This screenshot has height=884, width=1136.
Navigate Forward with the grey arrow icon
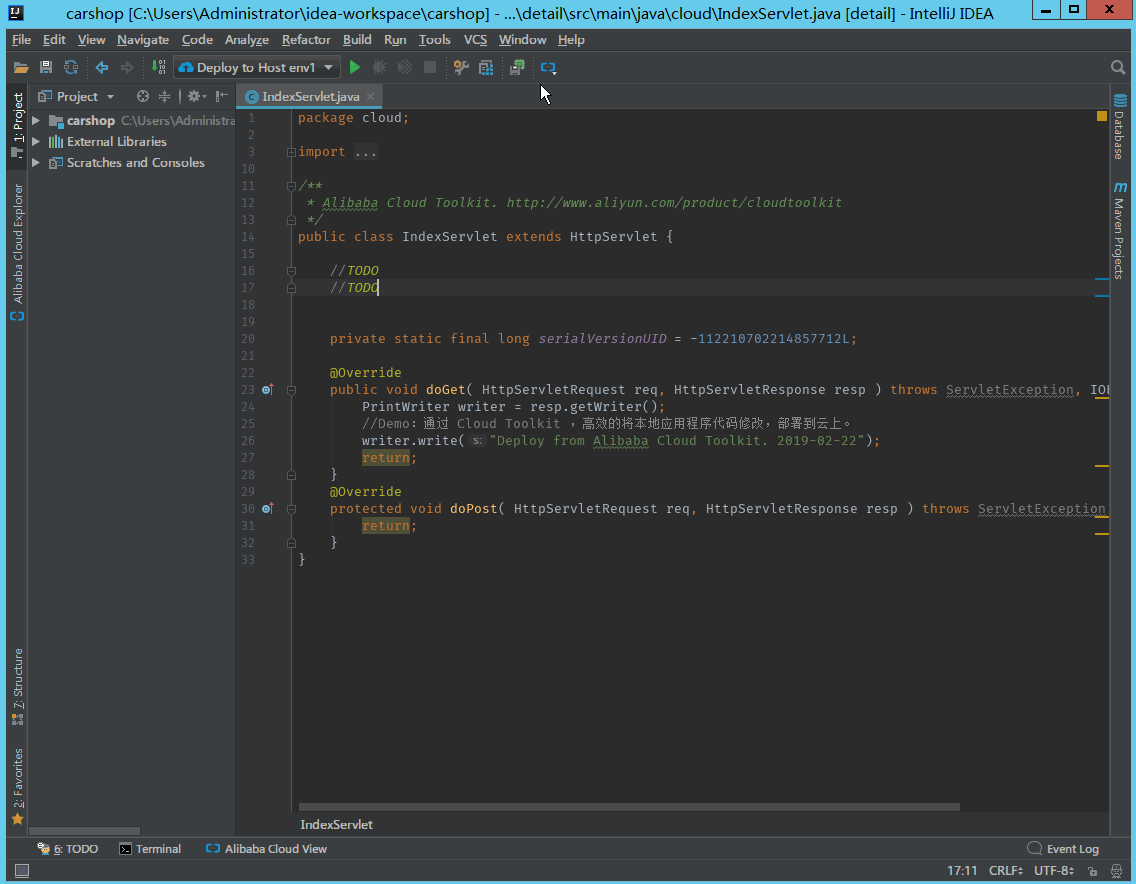coord(127,67)
